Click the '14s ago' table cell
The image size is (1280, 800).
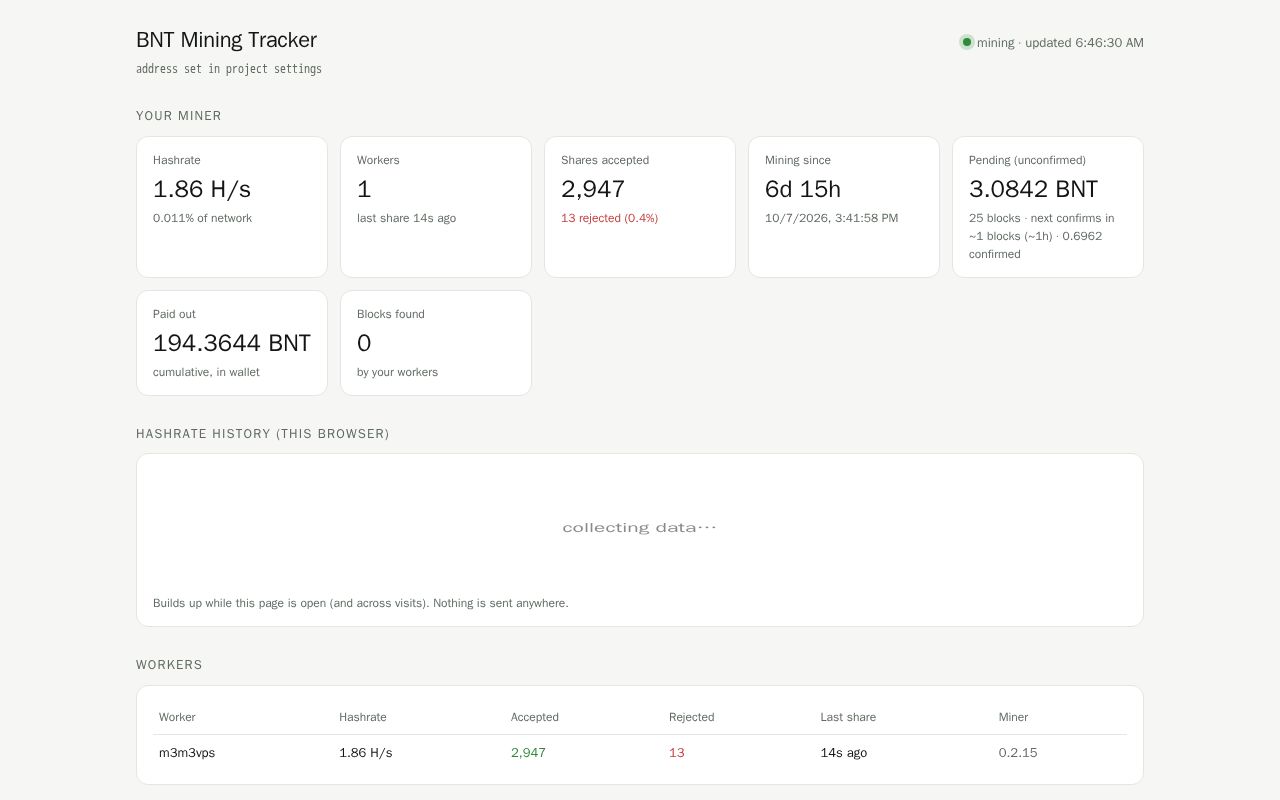click(844, 753)
